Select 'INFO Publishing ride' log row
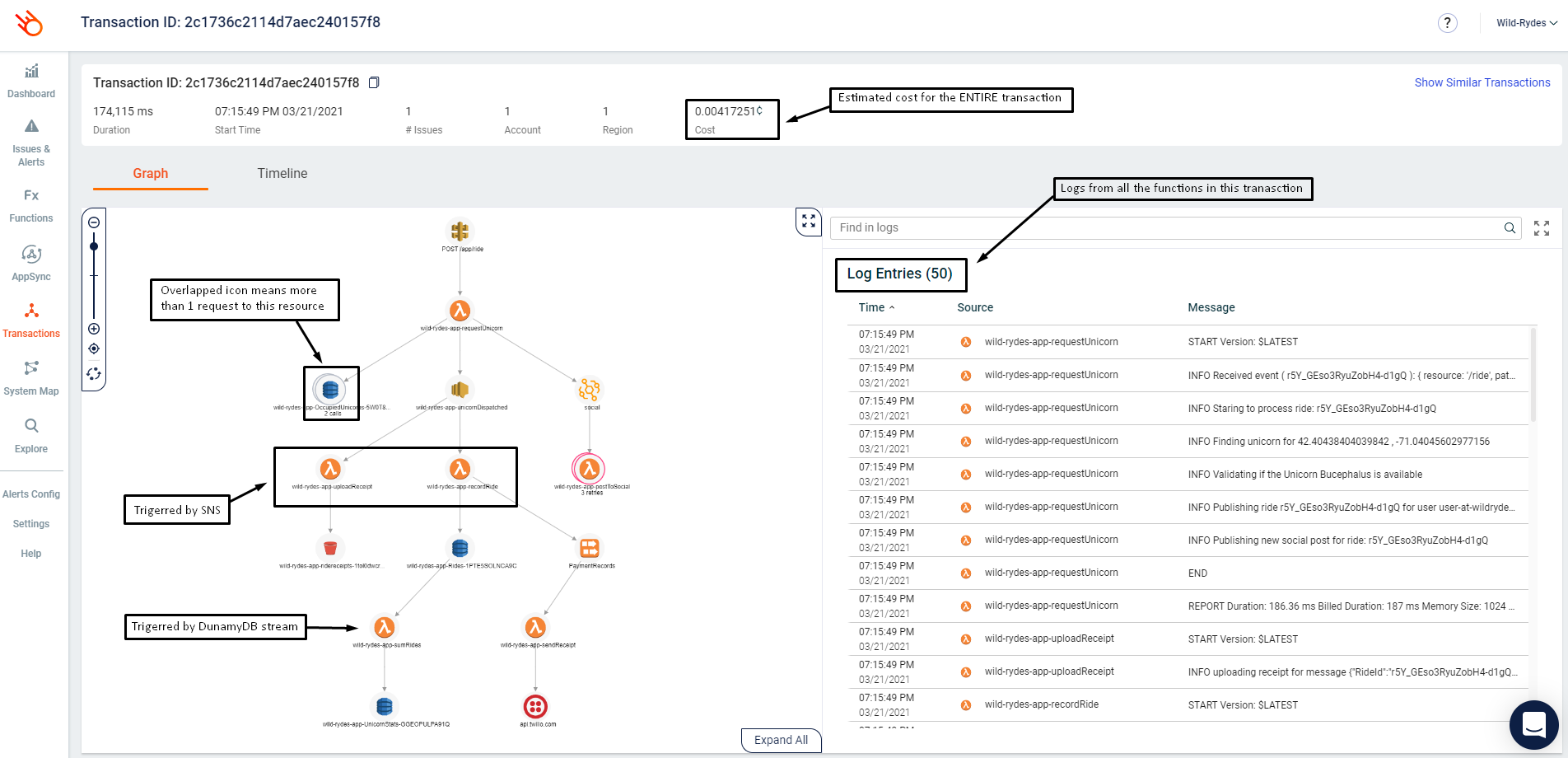Screen dimensions: 1568x758 point(1188,507)
